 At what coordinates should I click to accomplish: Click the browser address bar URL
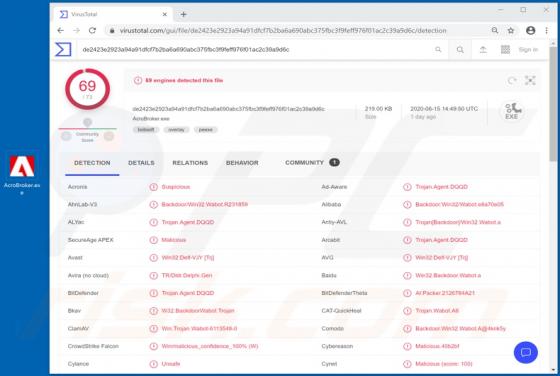pyautogui.click(x=283, y=31)
